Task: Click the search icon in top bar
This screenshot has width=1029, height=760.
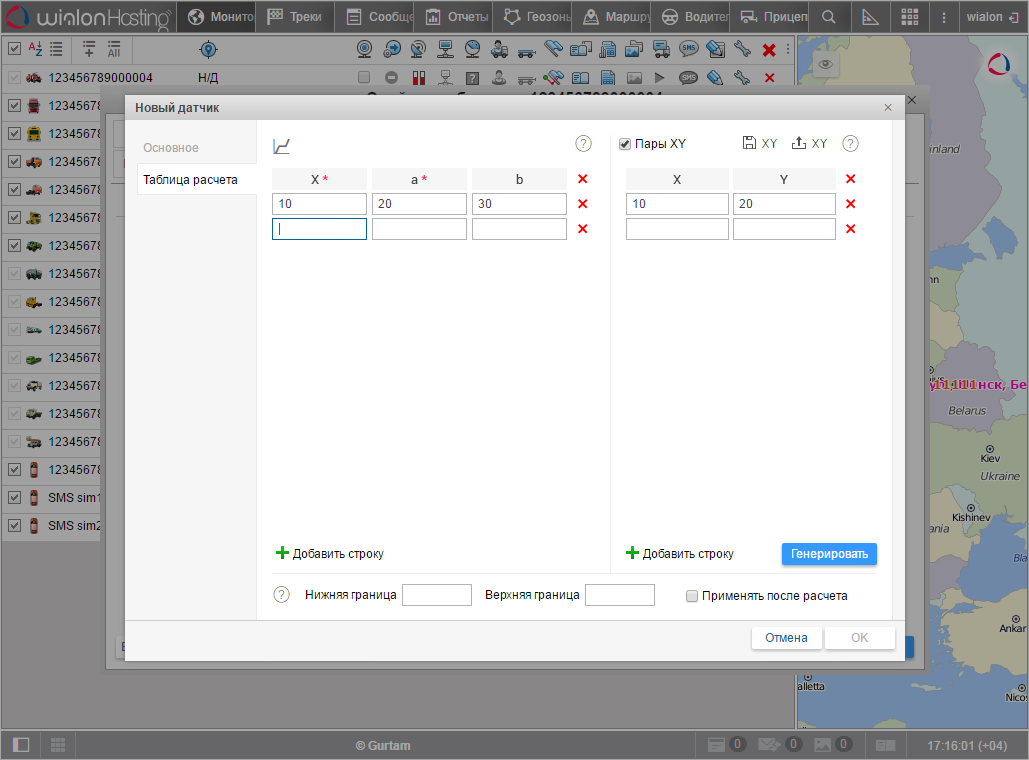Action: pos(828,17)
